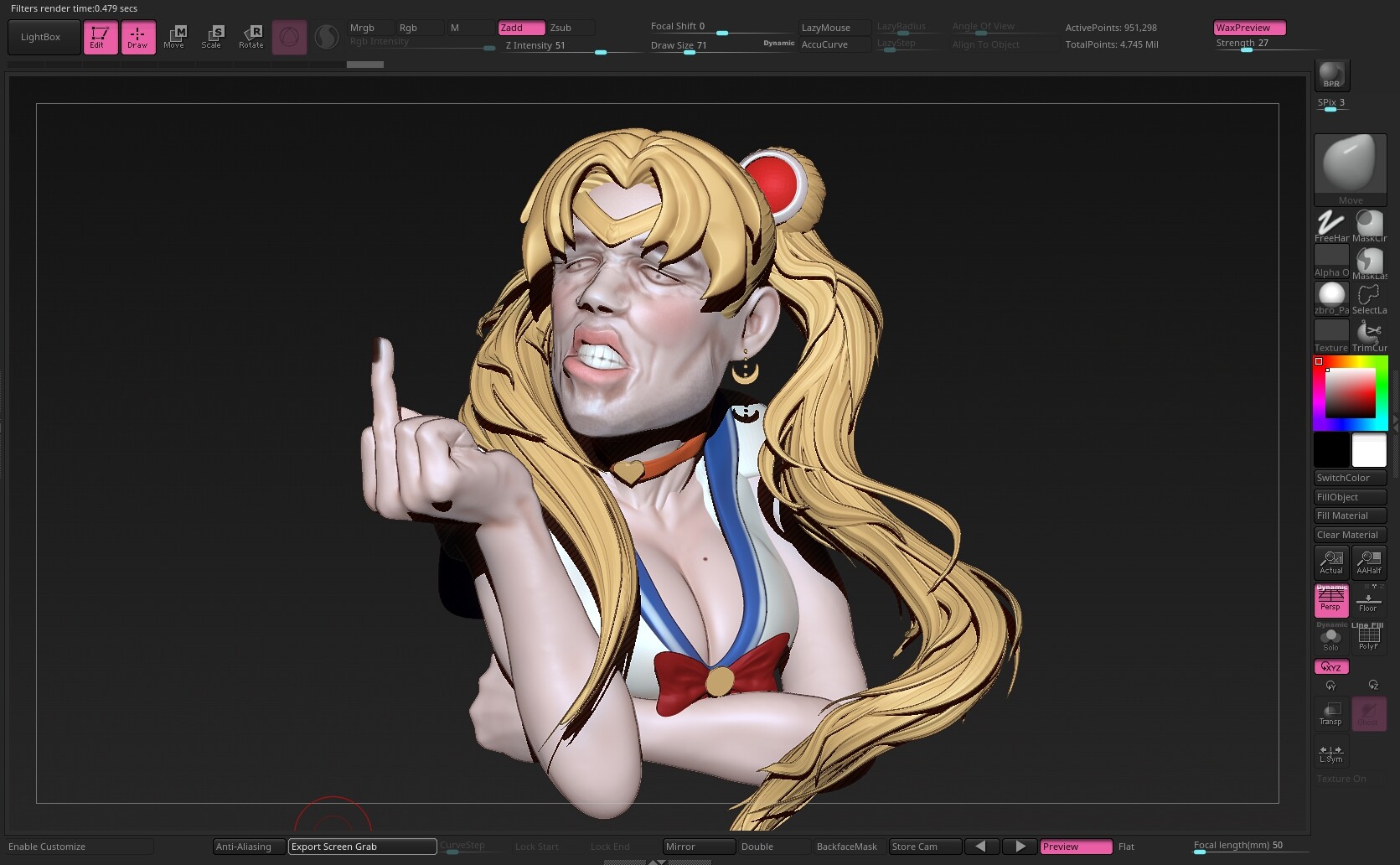Click the SwitchColor button
This screenshot has height=865, width=1400.
[1350, 478]
